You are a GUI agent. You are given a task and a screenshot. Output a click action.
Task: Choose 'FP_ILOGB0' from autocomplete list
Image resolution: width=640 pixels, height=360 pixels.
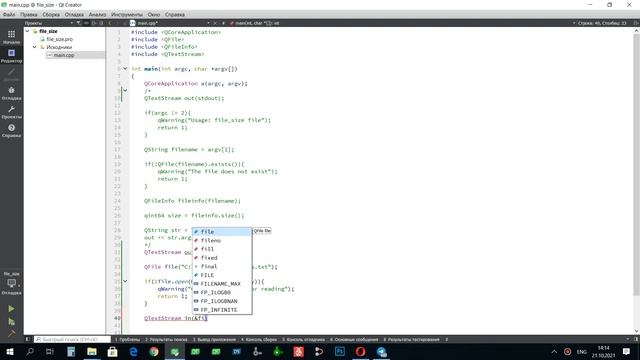pos(222,292)
